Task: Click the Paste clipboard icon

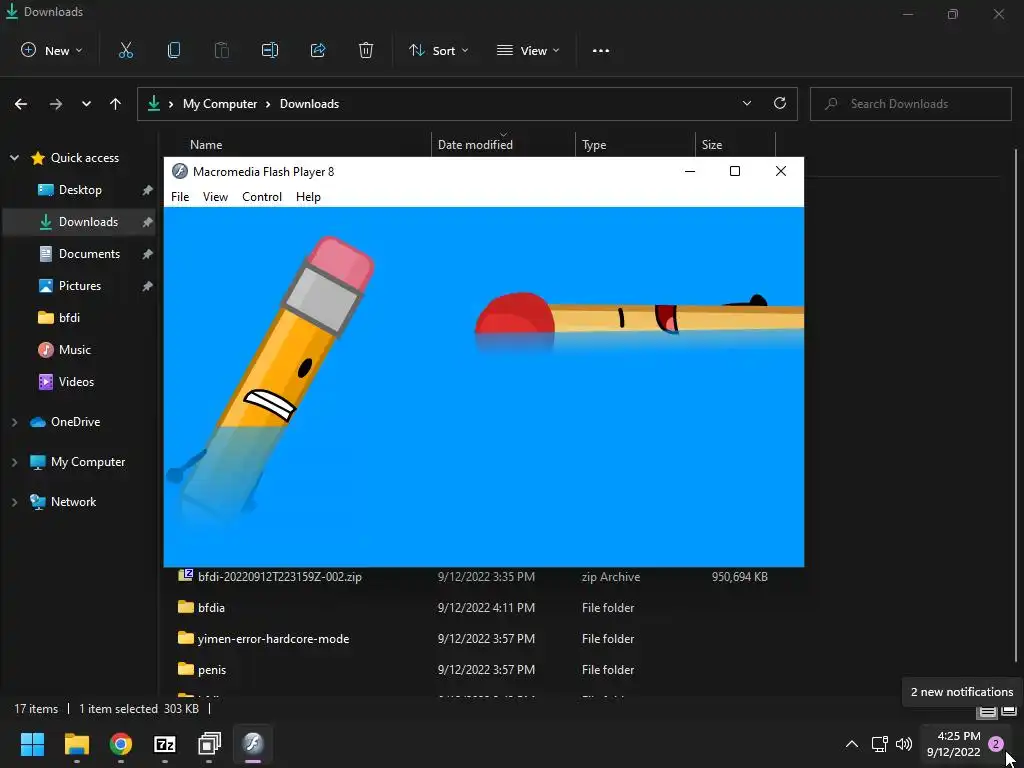Action: coord(222,50)
